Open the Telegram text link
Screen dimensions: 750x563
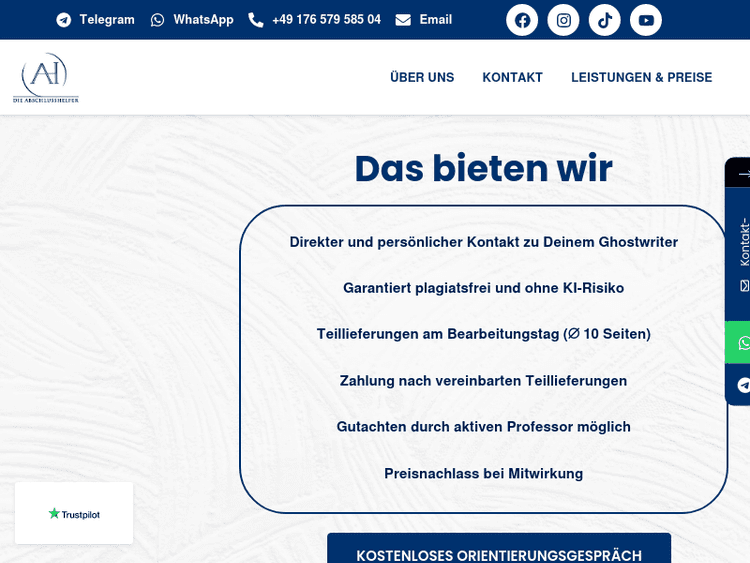(x=107, y=20)
